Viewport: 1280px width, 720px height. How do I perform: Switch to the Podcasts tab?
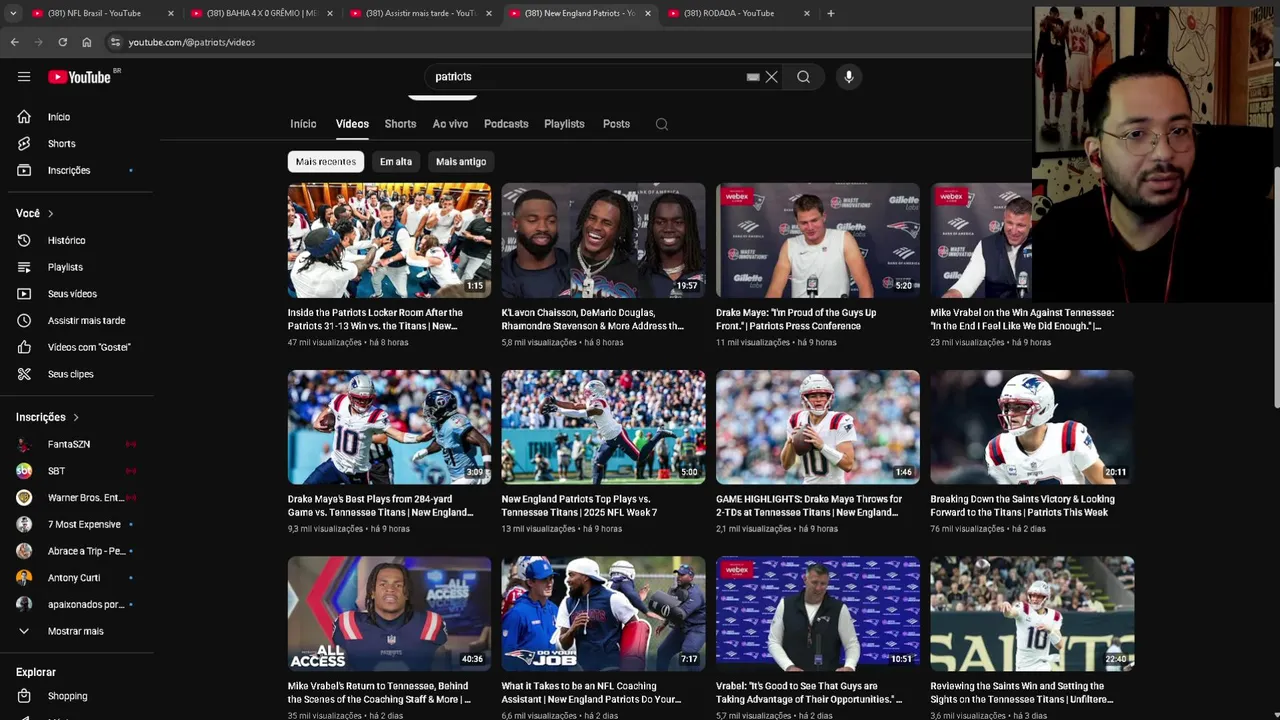click(x=506, y=124)
